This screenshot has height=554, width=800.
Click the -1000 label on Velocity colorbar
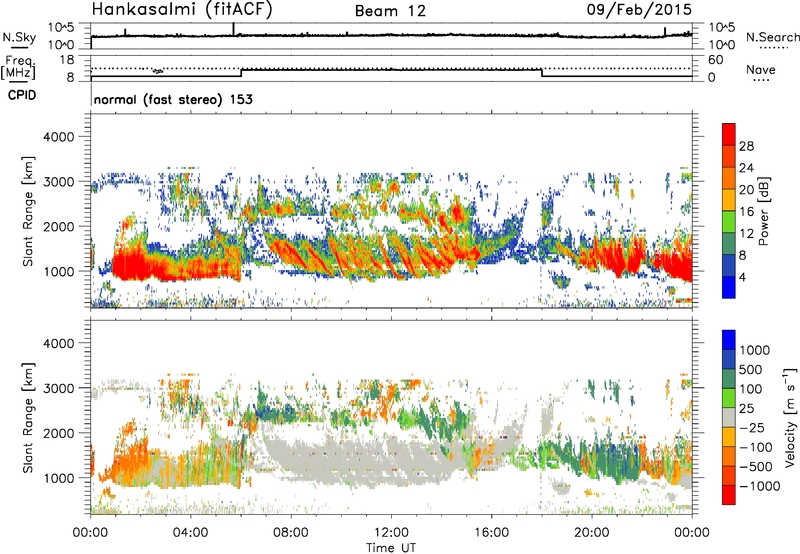pos(759,486)
